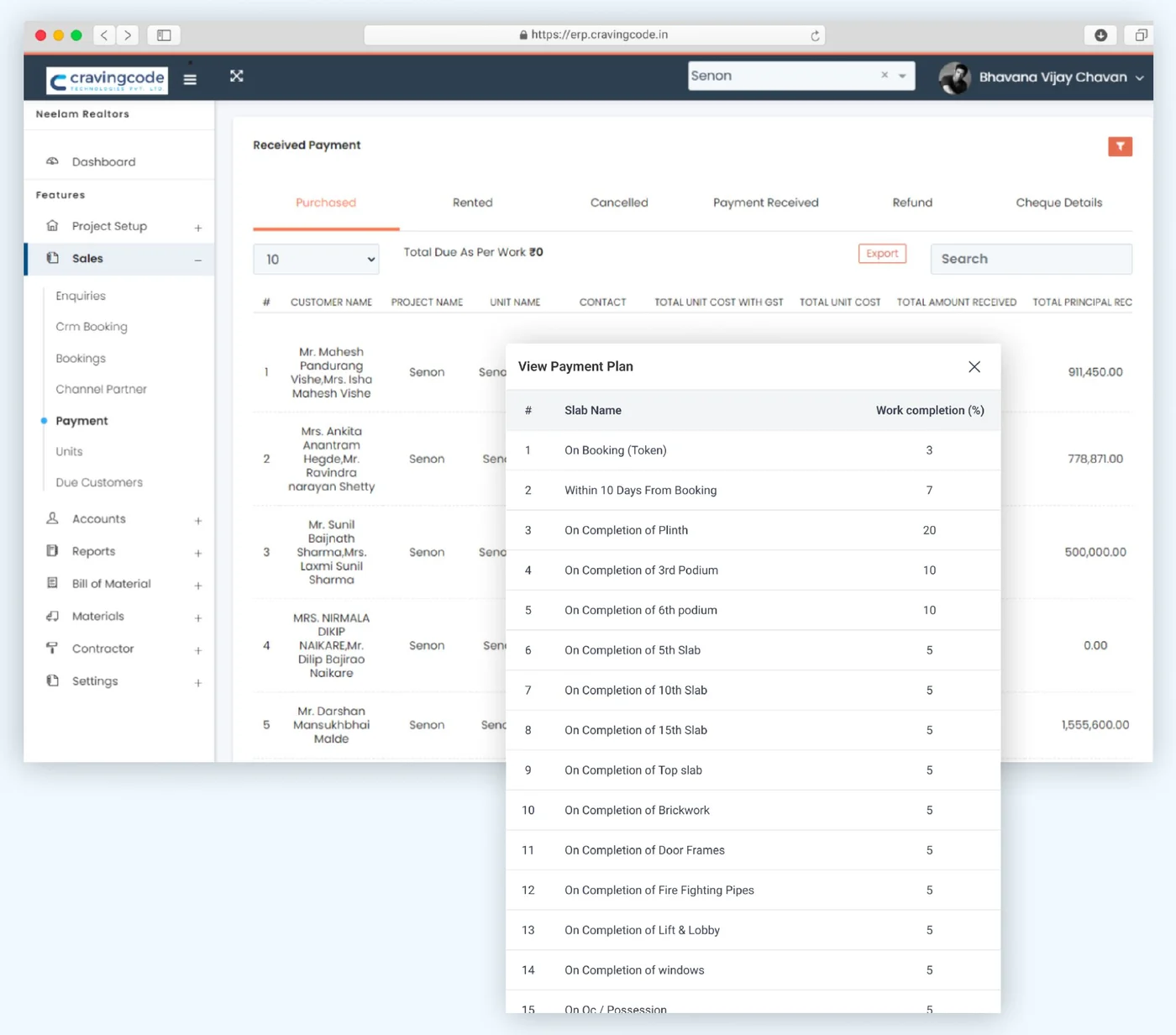
Task: Click the cravingcode logo
Action: tap(107, 81)
